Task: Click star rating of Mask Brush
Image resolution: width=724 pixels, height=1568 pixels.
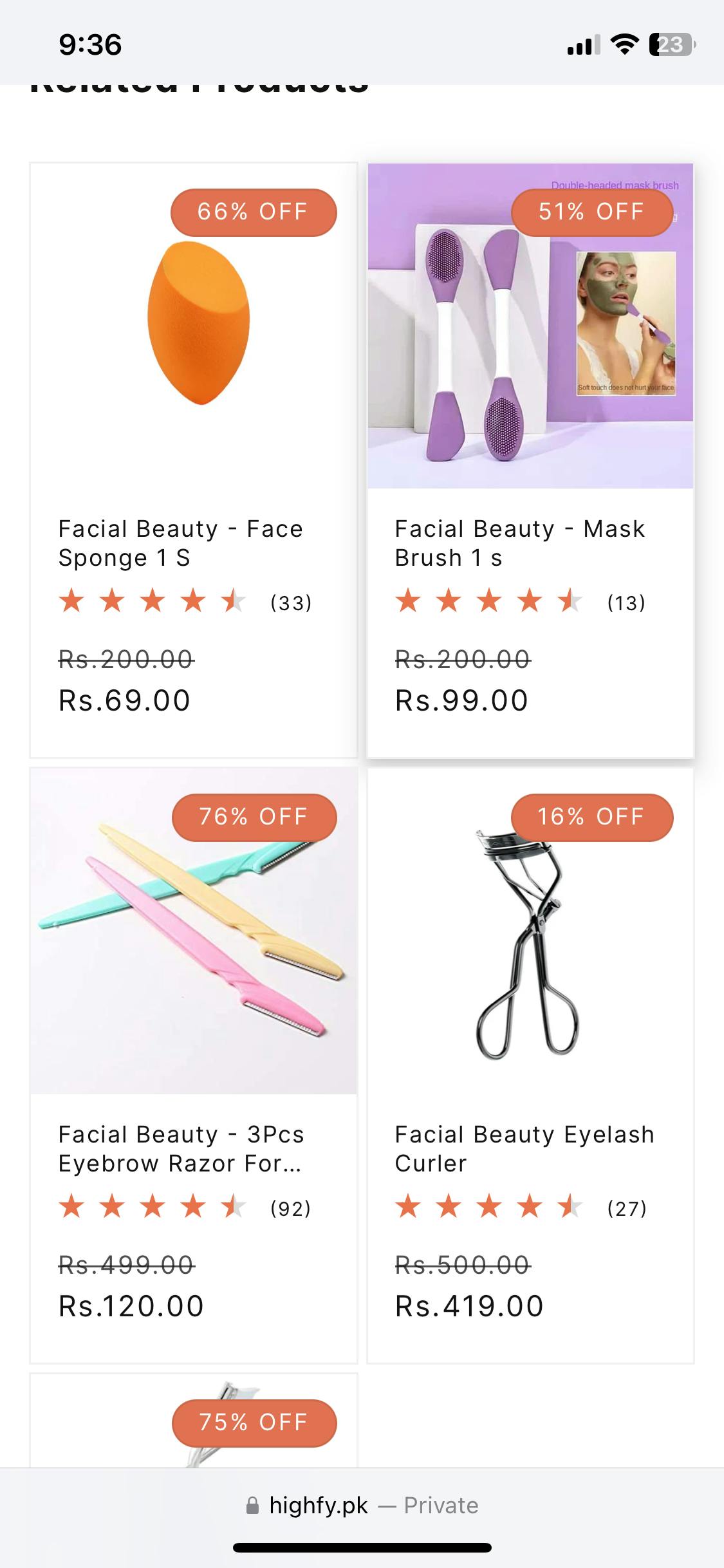Action: 488,602
